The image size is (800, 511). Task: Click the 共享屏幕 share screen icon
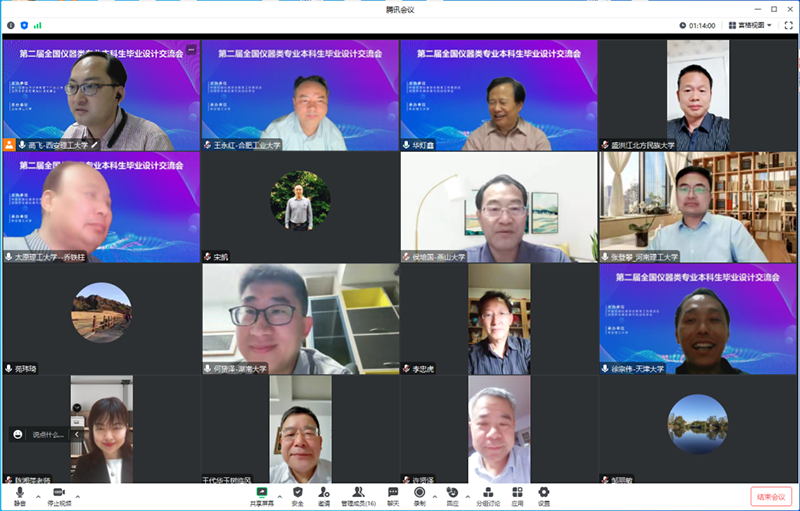pos(262,494)
